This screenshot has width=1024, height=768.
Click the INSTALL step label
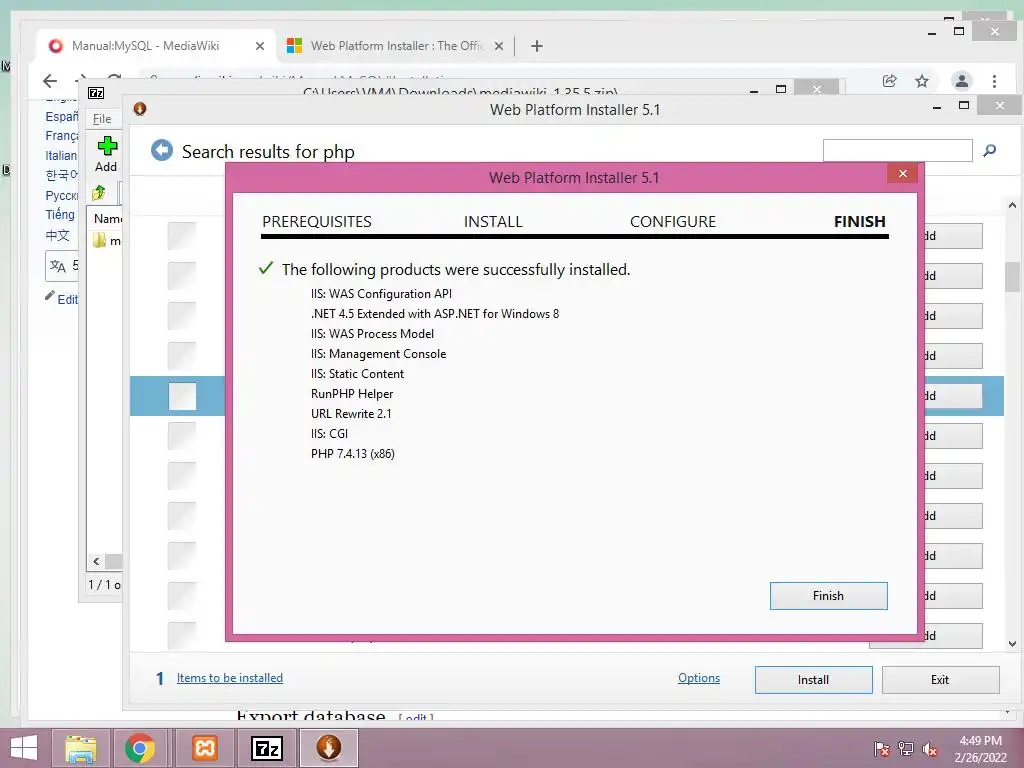pos(493,221)
